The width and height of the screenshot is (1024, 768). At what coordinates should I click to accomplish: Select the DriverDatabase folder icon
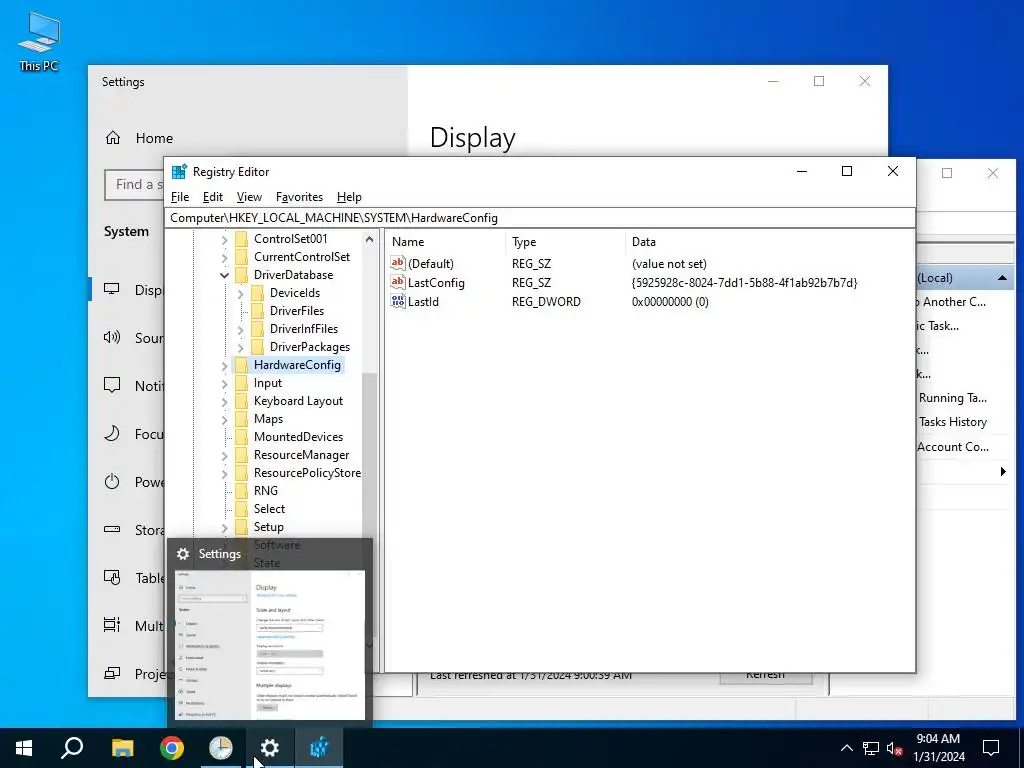point(242,274)
